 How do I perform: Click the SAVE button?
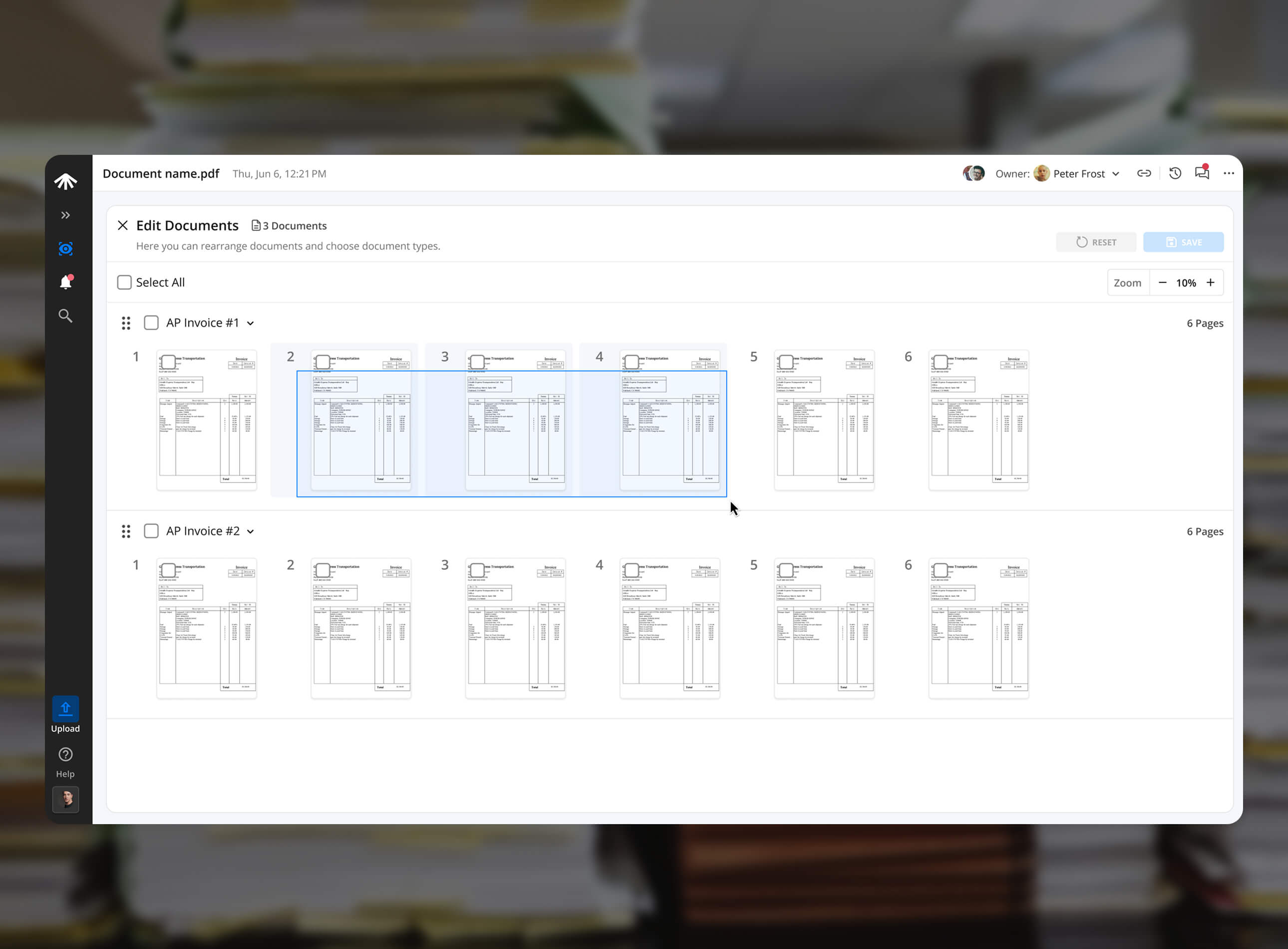point(1183,242)
